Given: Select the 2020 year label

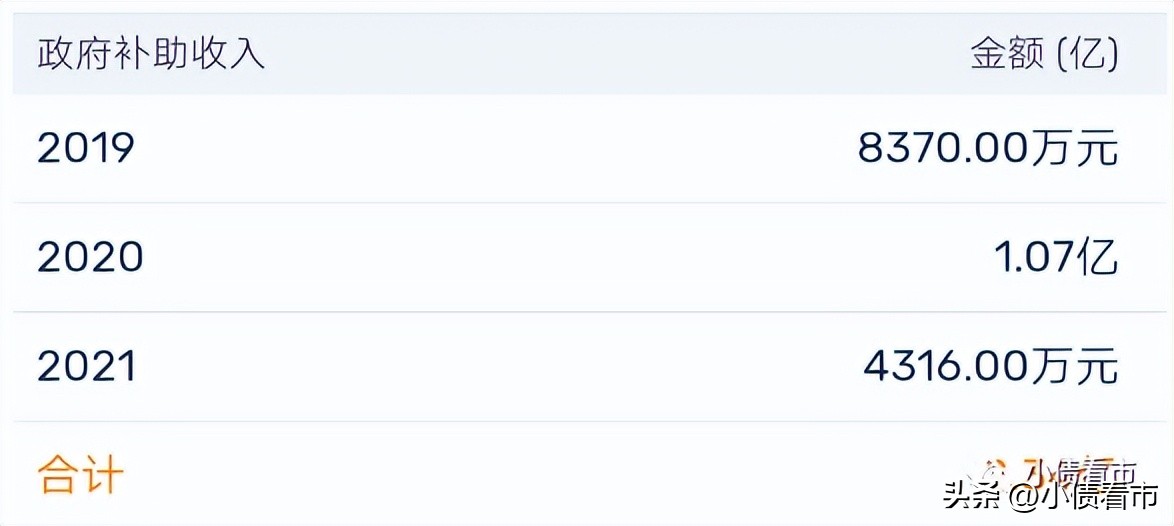Looking at the screenshot, I should tap(90, 258).
